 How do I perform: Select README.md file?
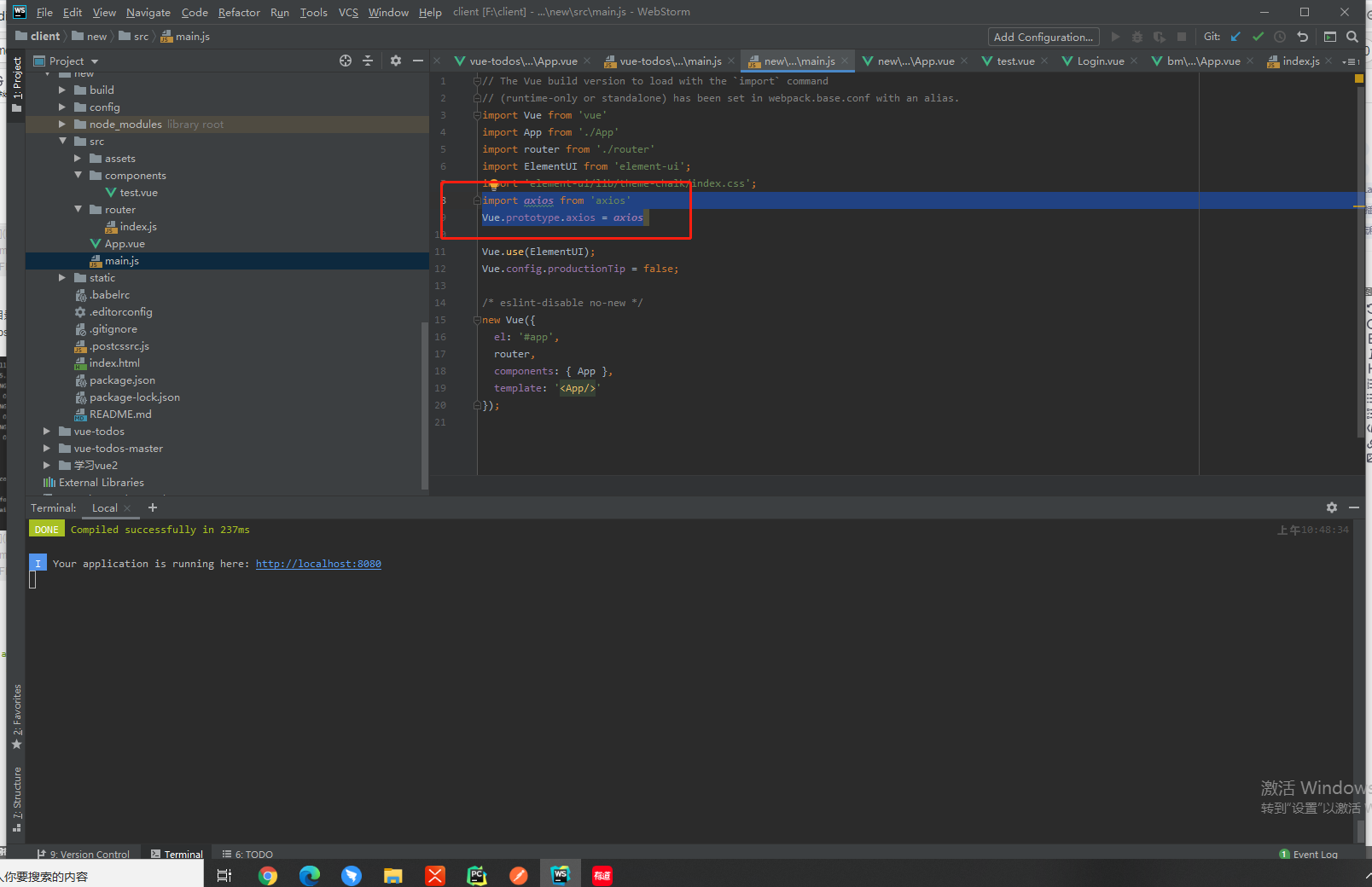[x=120, y=414]
